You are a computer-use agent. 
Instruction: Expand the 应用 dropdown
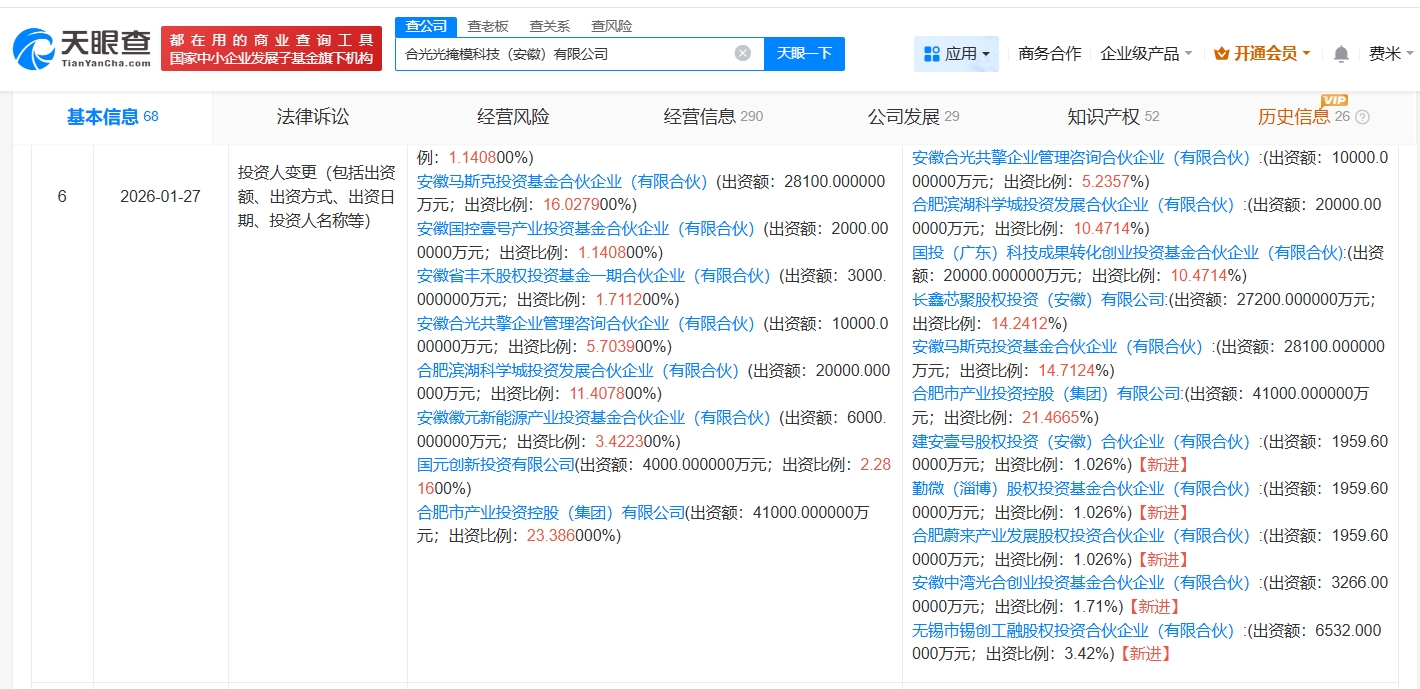tap(986, 54)
